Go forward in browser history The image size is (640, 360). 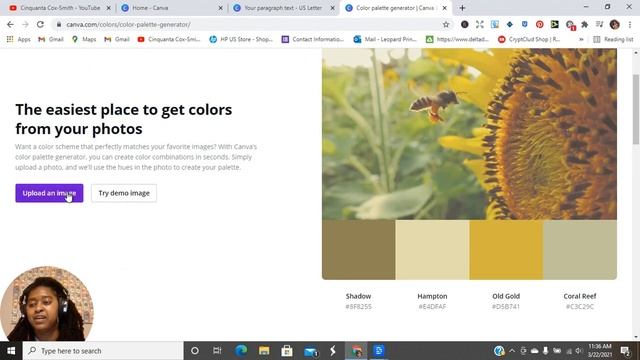(x=25, y=24)
